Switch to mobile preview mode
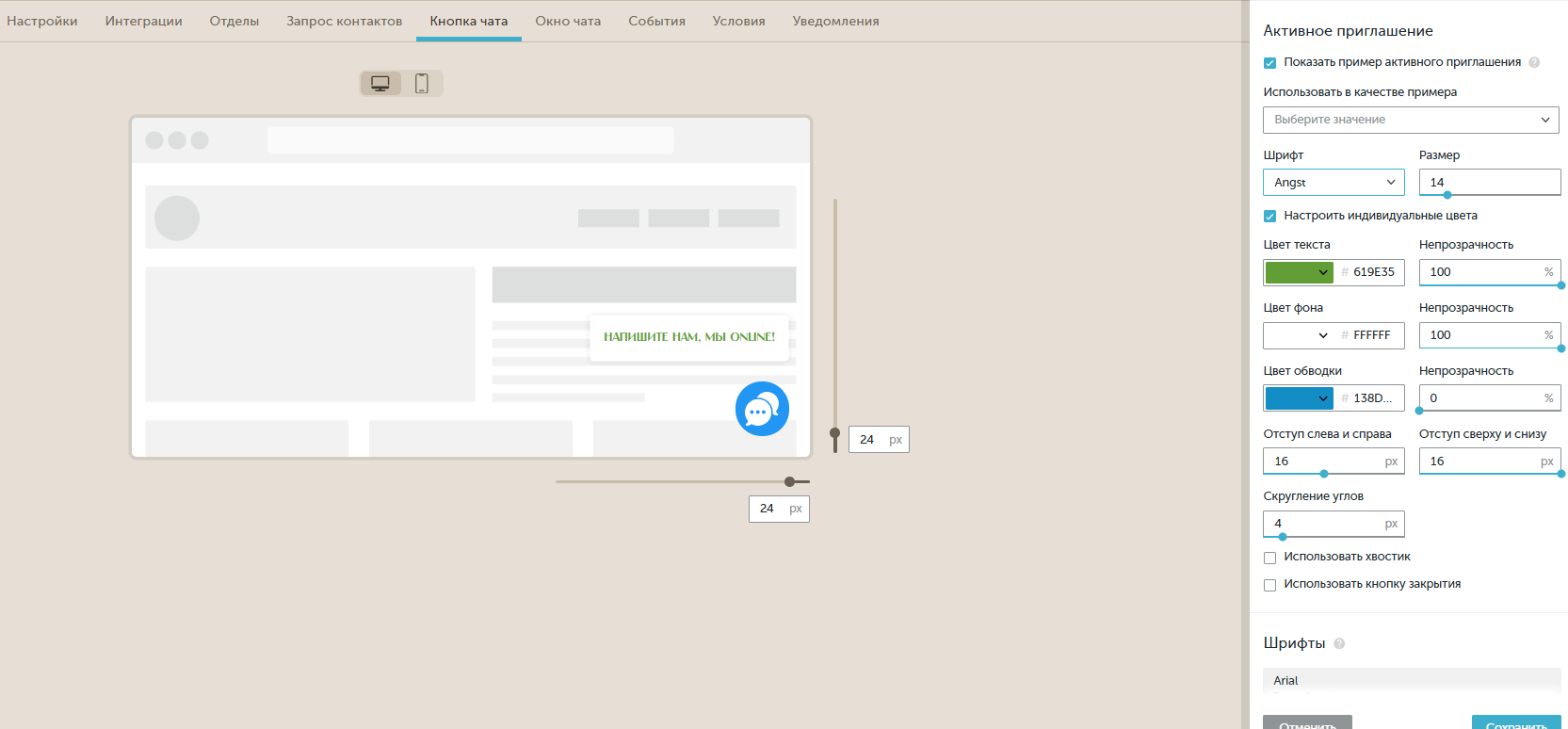This screenshot has height=729, width=1568. point(422,84)
